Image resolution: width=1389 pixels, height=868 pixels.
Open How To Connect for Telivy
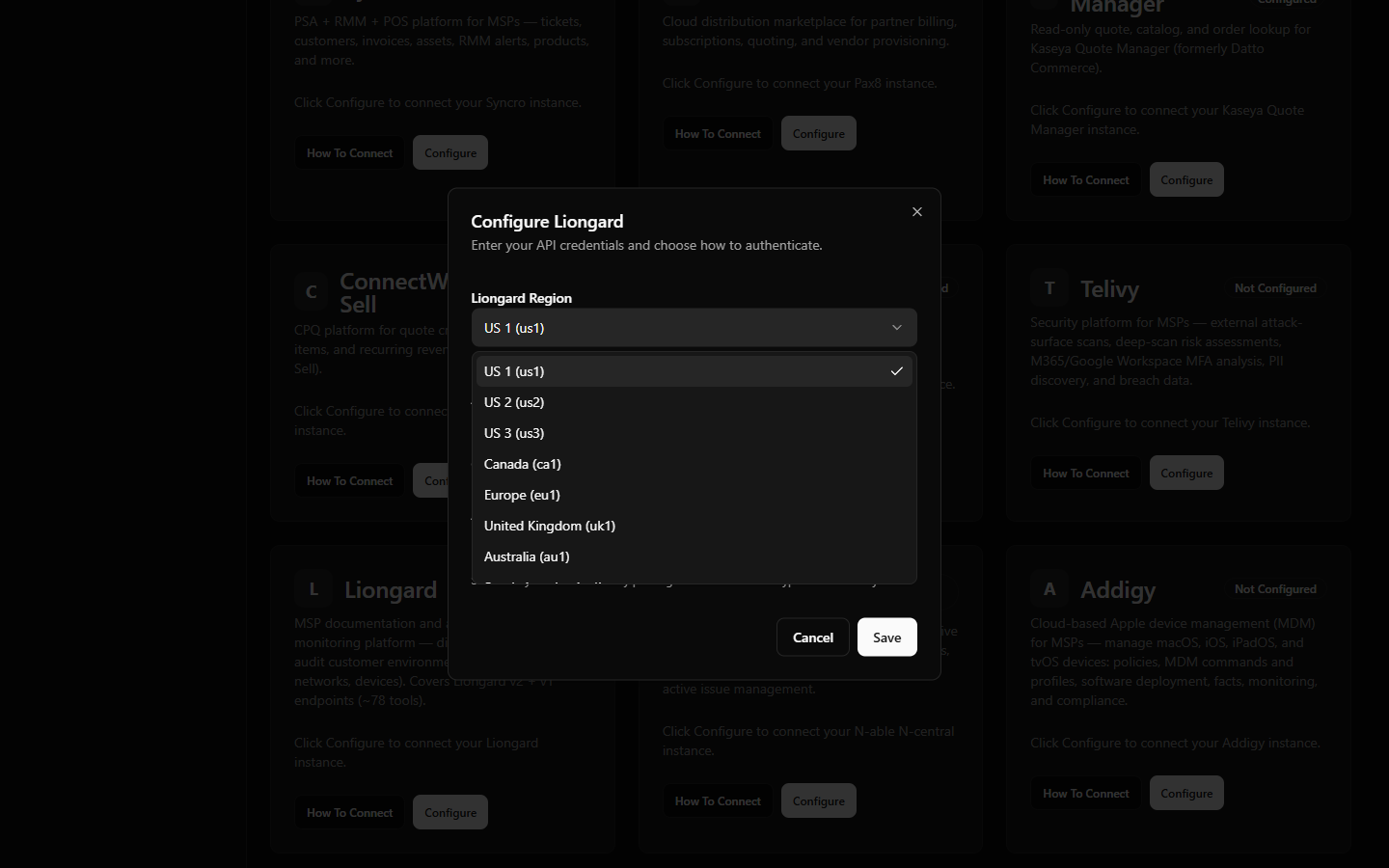pyautogui.click(x=1086, y=473)
